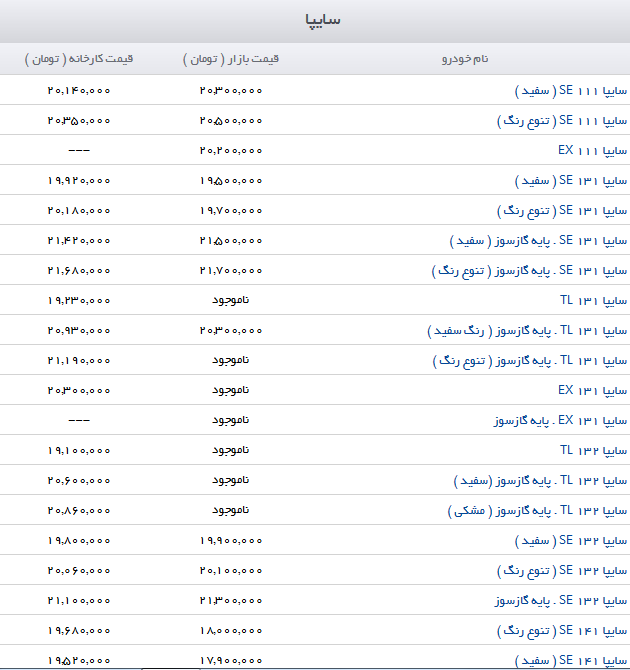Click market price 19,900,000 for 132 SE سفید

(x=231, y=541)
